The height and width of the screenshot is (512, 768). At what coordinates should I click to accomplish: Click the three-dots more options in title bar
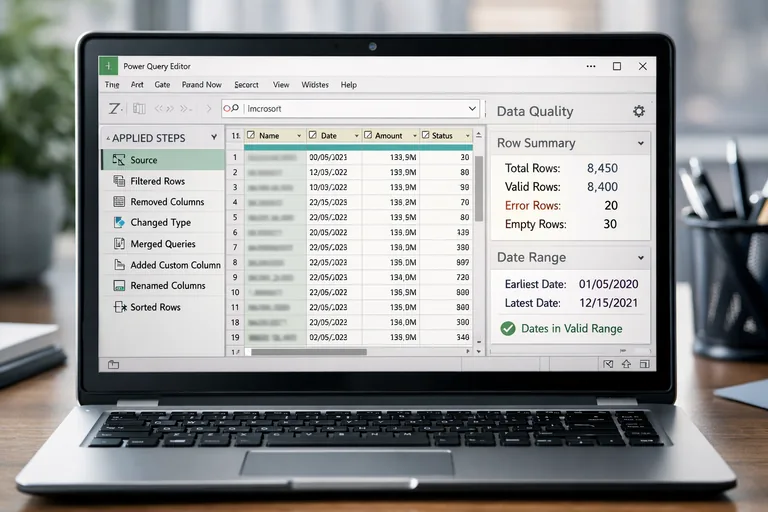point(591,66)
